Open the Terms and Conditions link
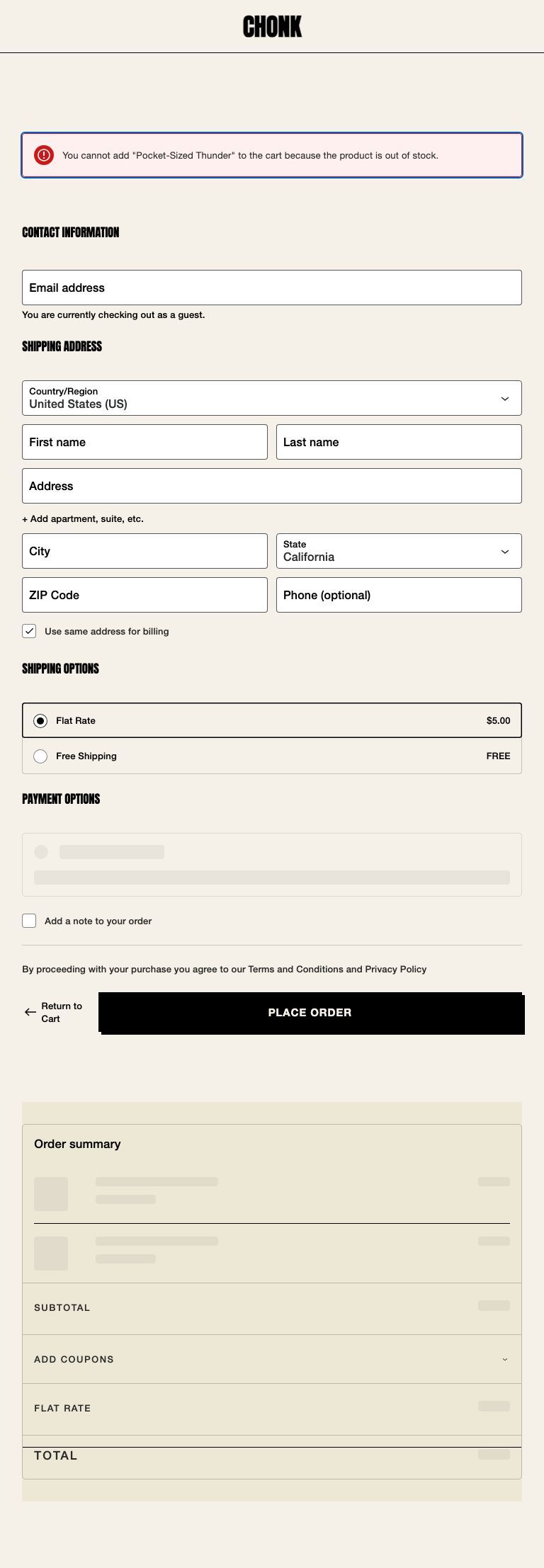 point(295,970)
